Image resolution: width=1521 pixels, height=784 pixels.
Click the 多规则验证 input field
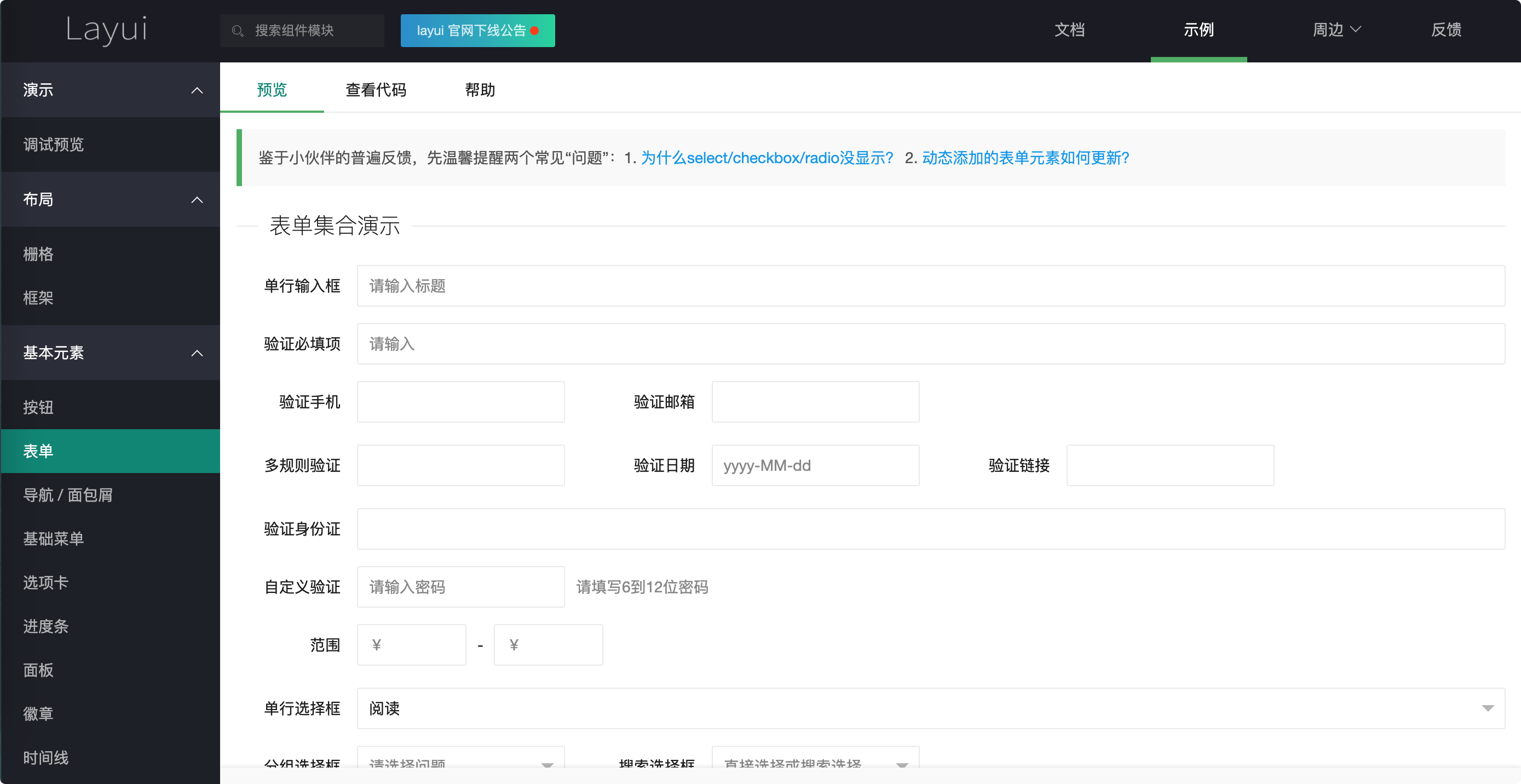point(460,465)
